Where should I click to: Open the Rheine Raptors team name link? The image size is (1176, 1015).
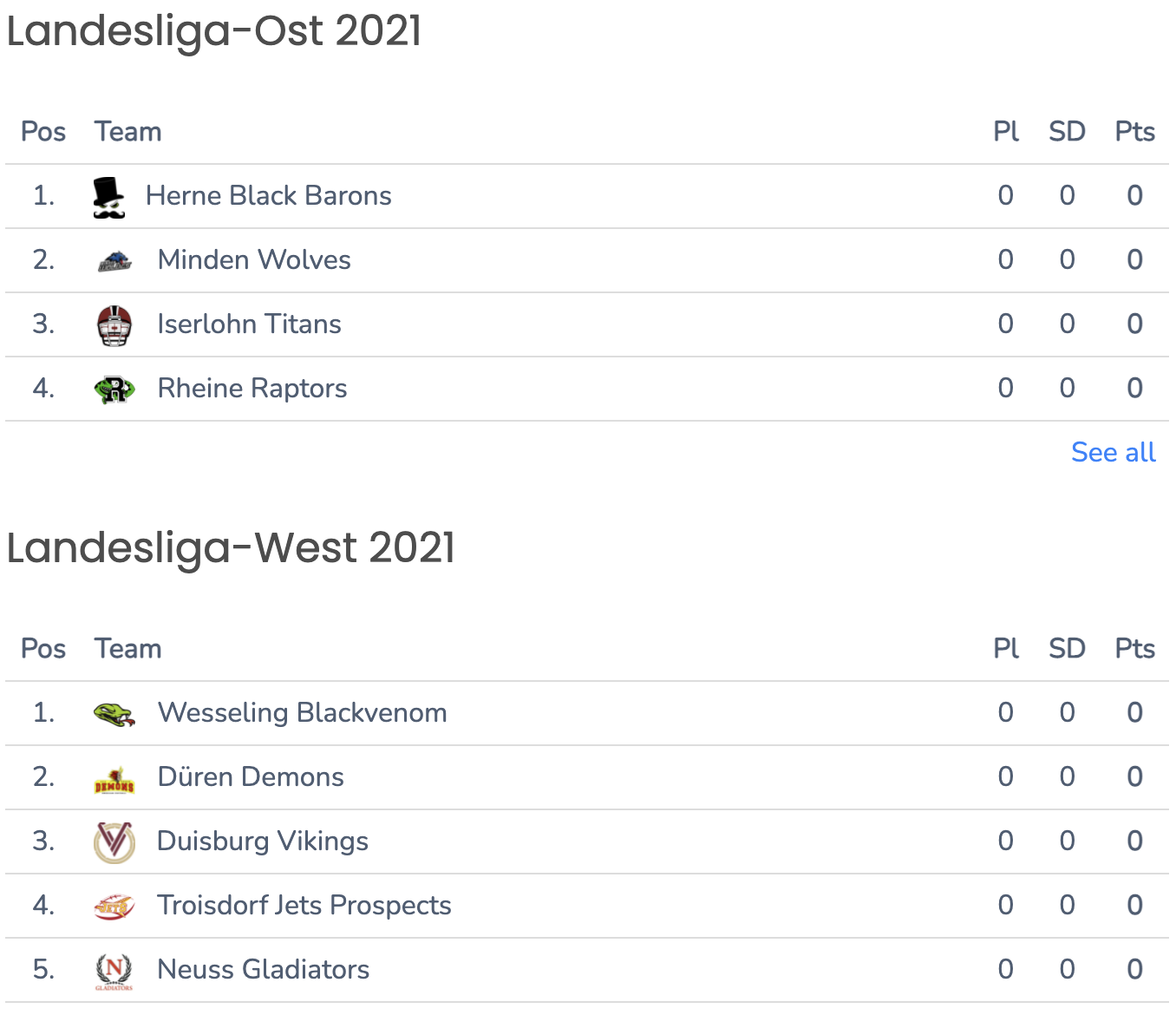click(x=252, y=388)
